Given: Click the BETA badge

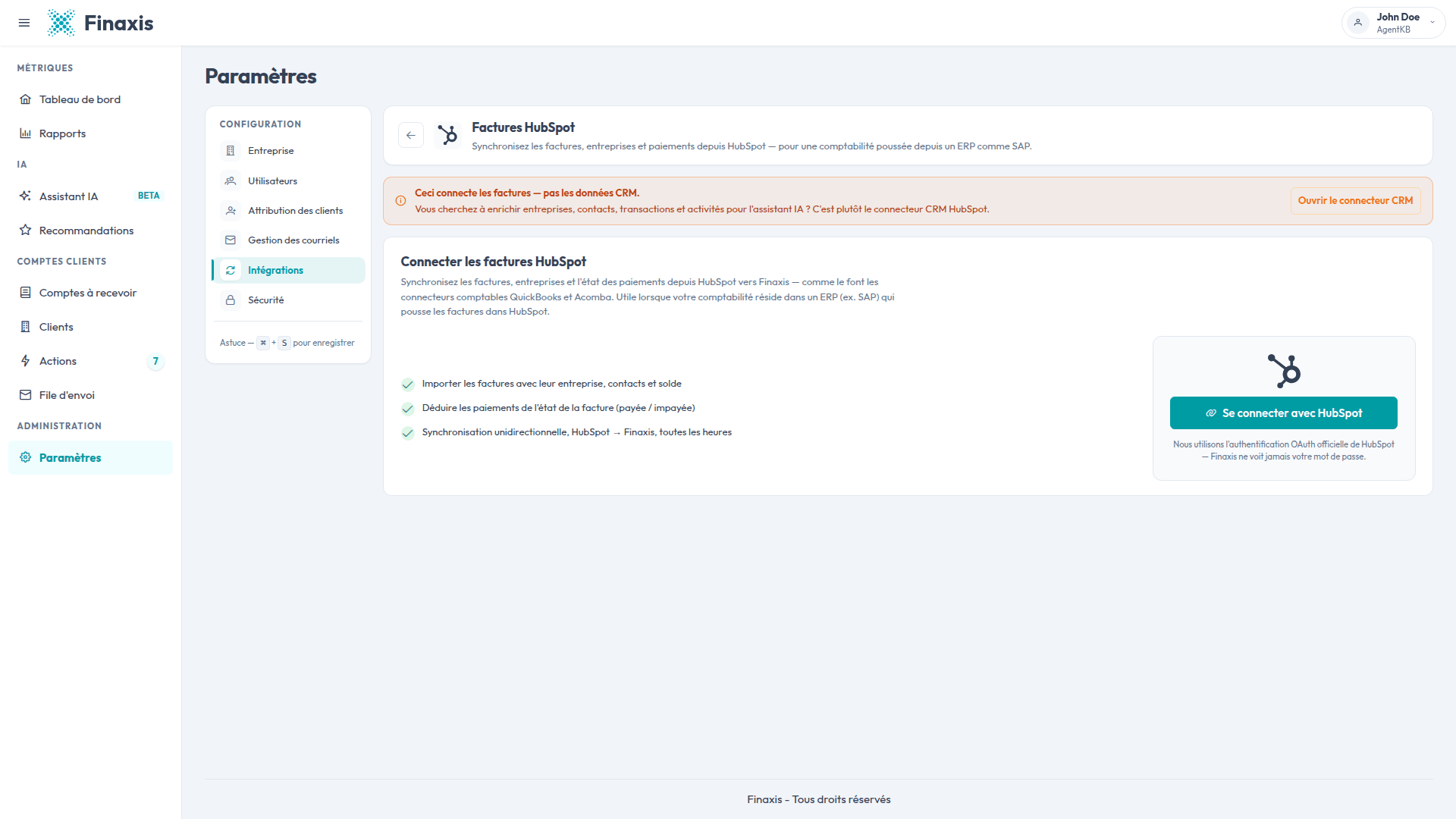Looking at the screenshot, I should click(x=149, y=196).
